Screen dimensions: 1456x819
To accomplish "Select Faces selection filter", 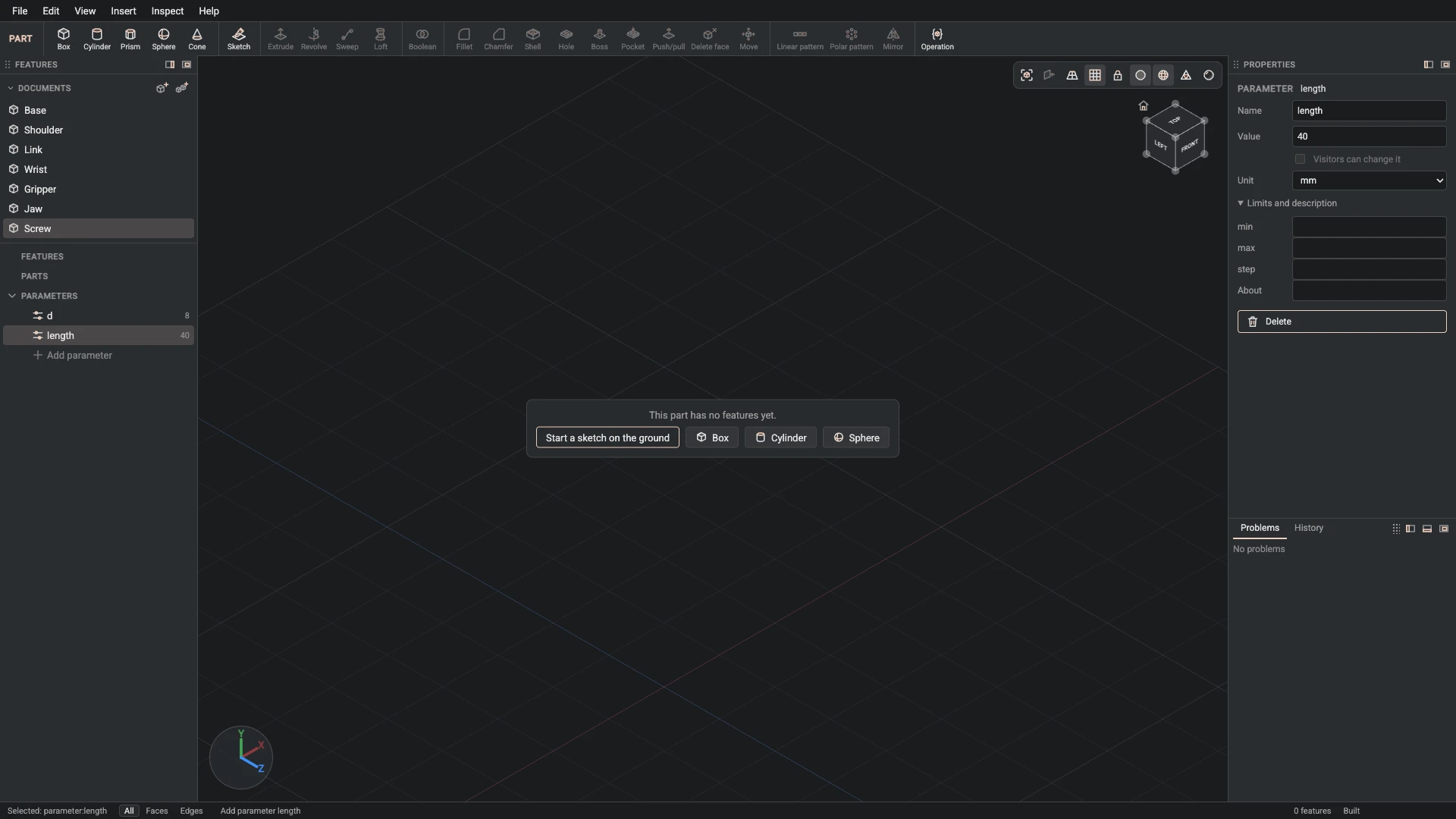I will coord(157,811).
